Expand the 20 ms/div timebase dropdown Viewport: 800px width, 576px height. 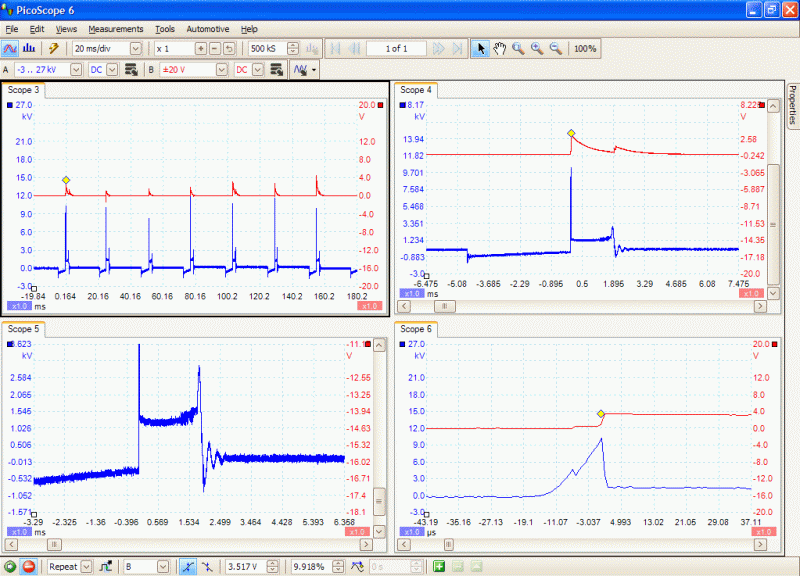(x=135, y=48)
